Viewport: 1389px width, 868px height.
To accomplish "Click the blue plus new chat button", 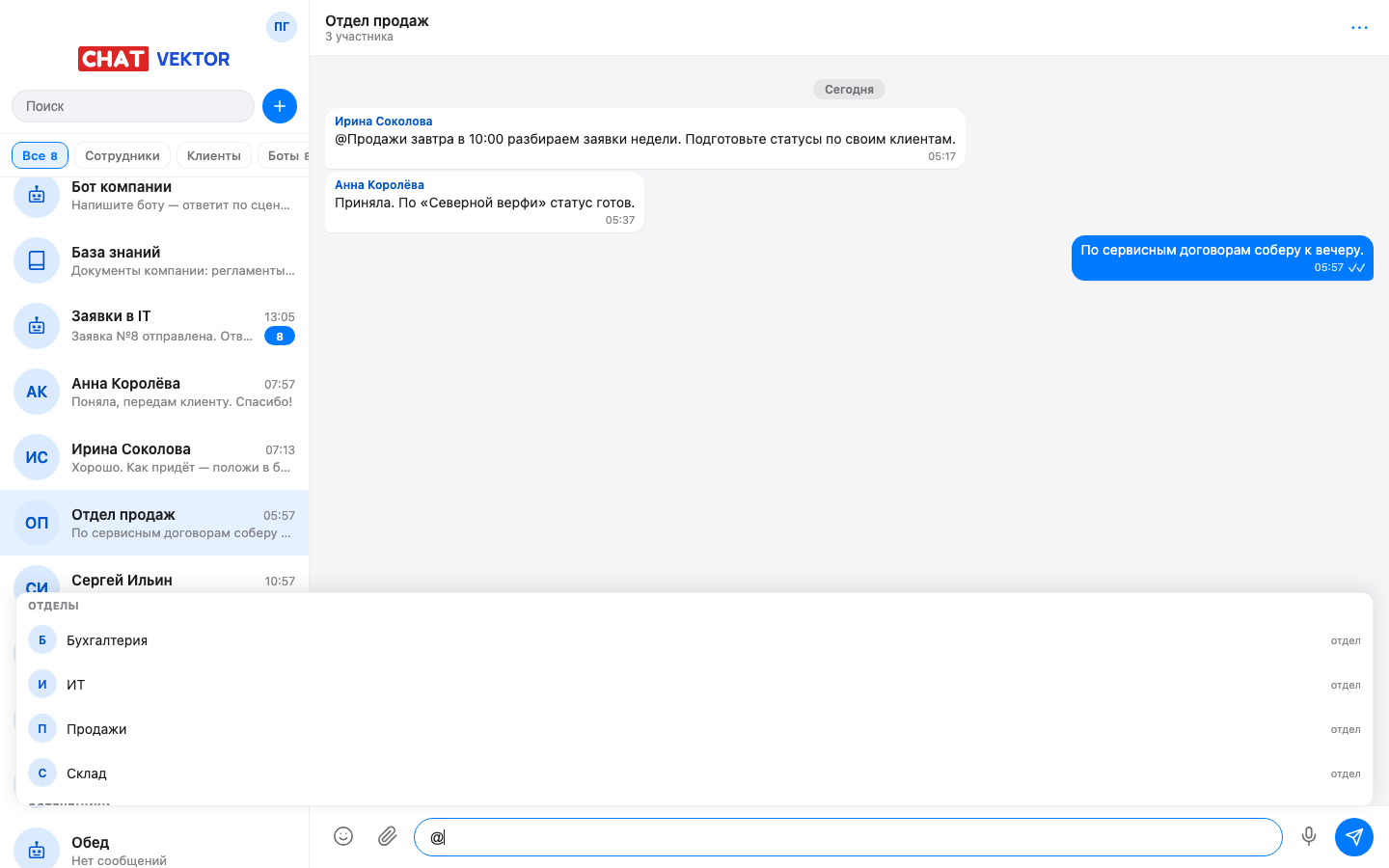I will pos(280,106).
